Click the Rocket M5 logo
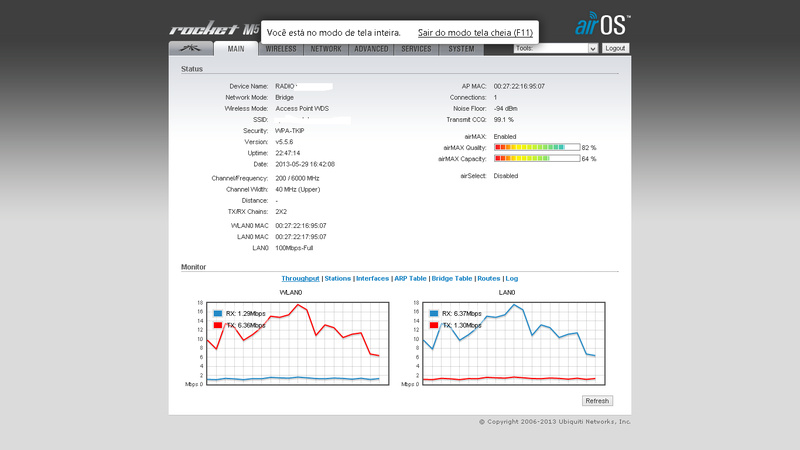The height and width of the screenshot is (450, 800). (x=214, y=29)
